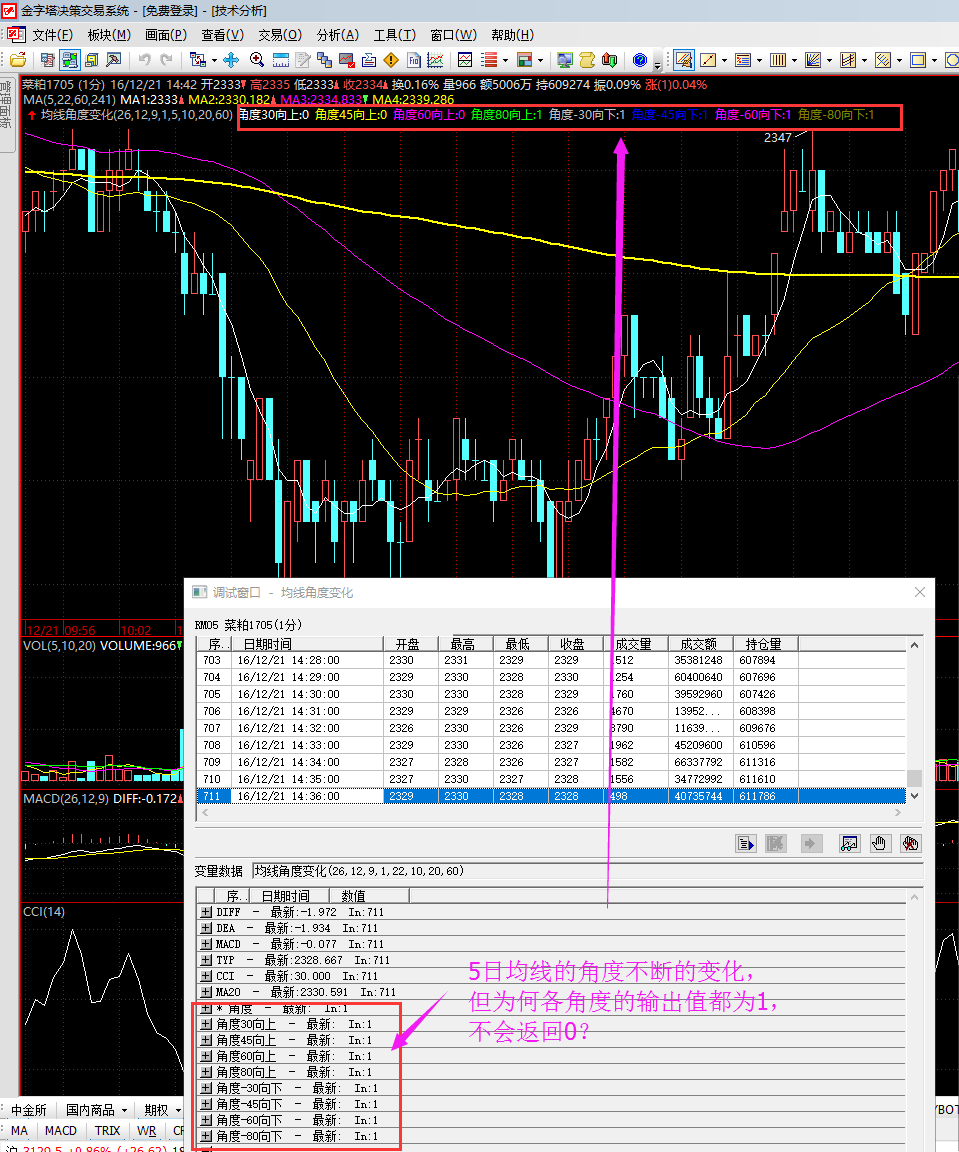This screenshot has height=1152, width=959.
Task: Click the yellow scroll script icon
Action: point(587,60)
